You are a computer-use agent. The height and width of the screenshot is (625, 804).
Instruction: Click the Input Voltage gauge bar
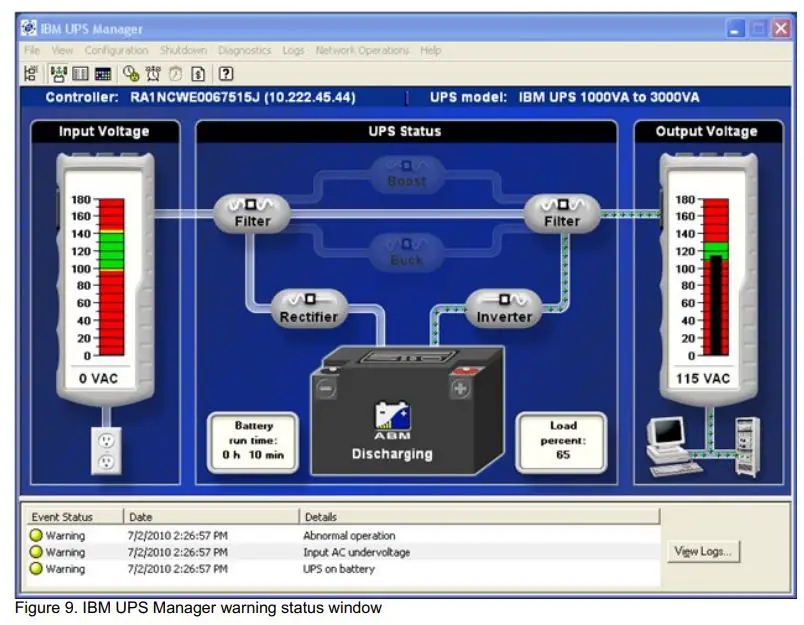click(112, 277)
